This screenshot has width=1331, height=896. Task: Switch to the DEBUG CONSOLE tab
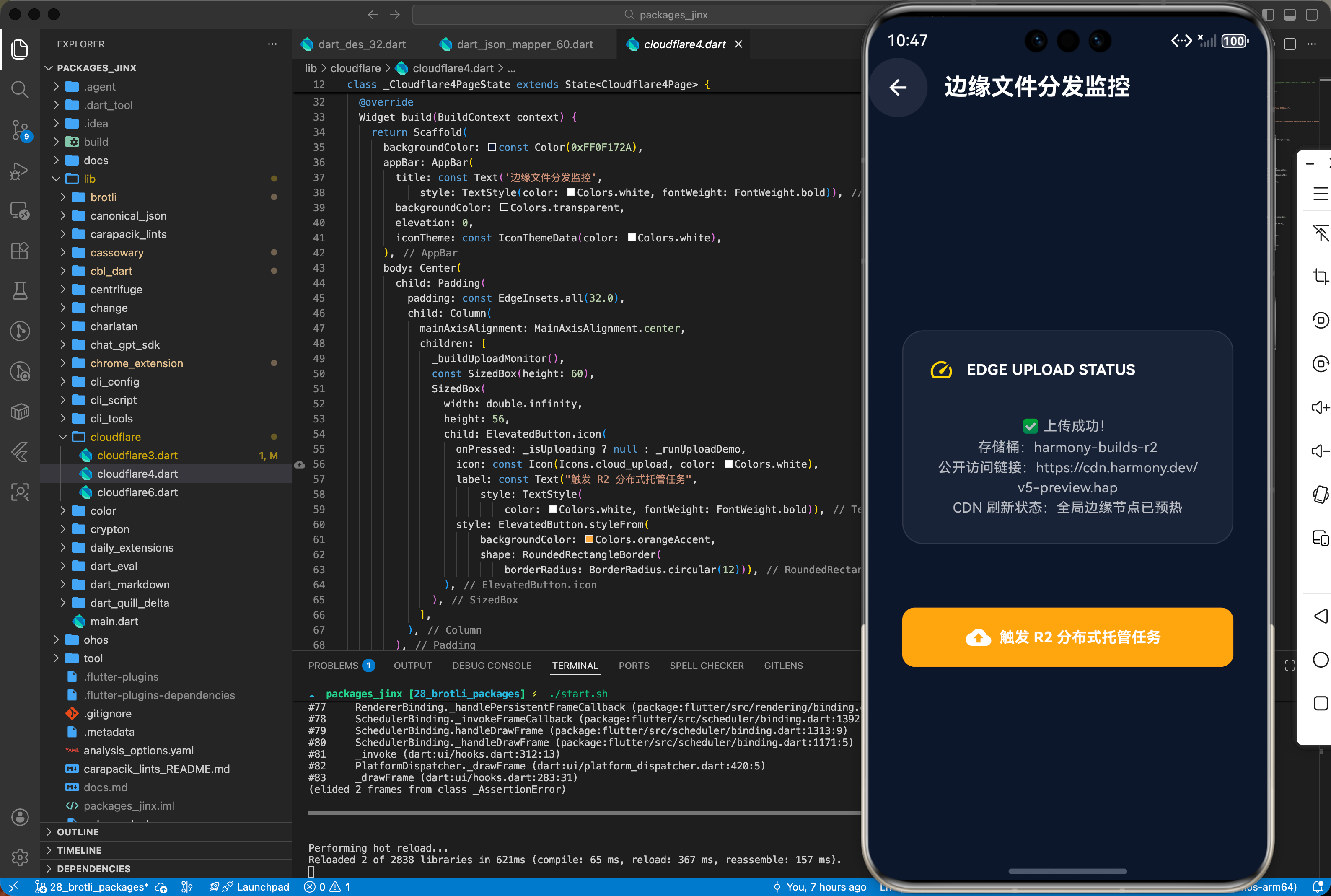491,666
